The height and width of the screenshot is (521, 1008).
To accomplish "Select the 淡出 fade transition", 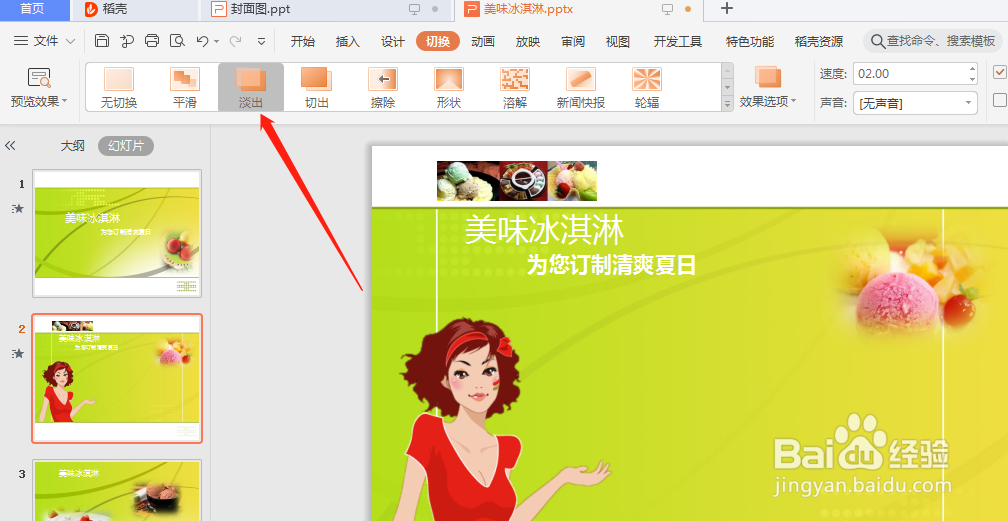I will [251, 87].
